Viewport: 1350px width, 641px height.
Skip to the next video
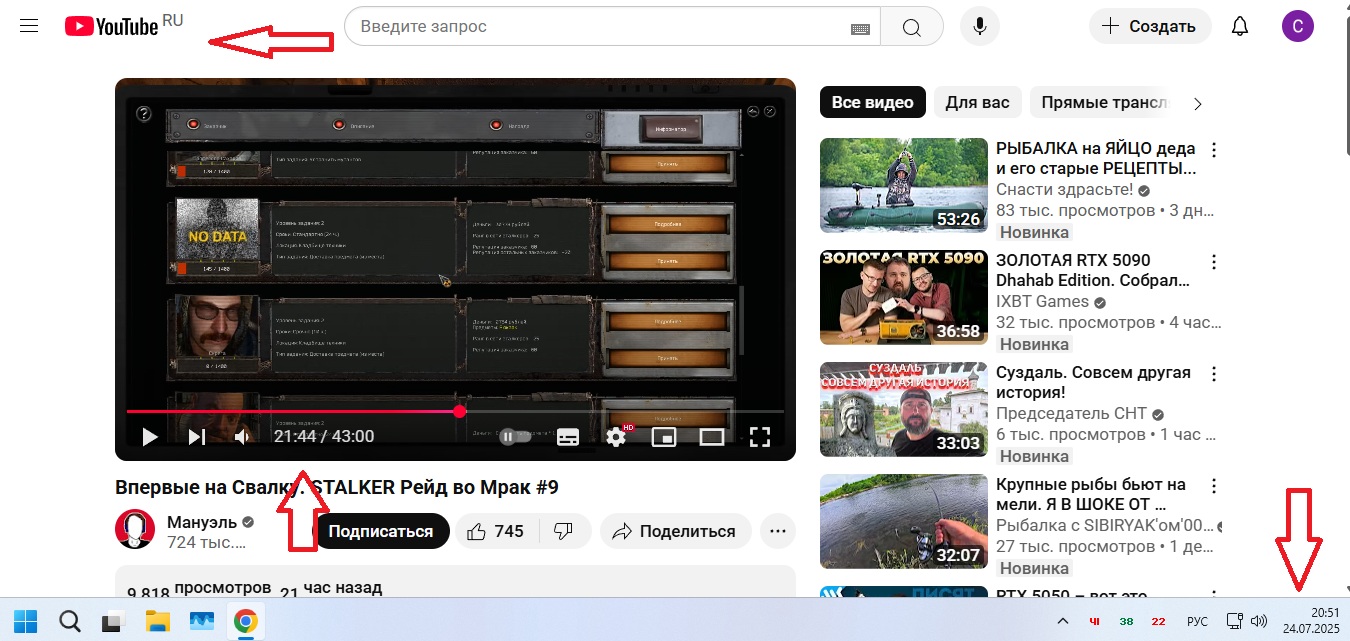pyautogui.click(x=197, y=436)
